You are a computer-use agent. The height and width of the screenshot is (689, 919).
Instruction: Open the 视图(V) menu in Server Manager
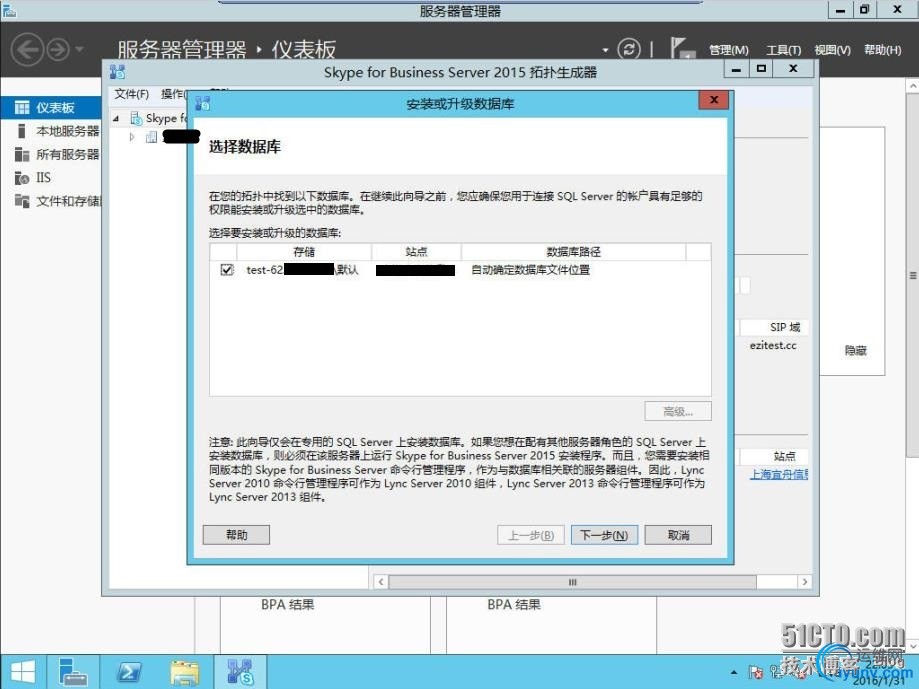[x=832, y=50]
